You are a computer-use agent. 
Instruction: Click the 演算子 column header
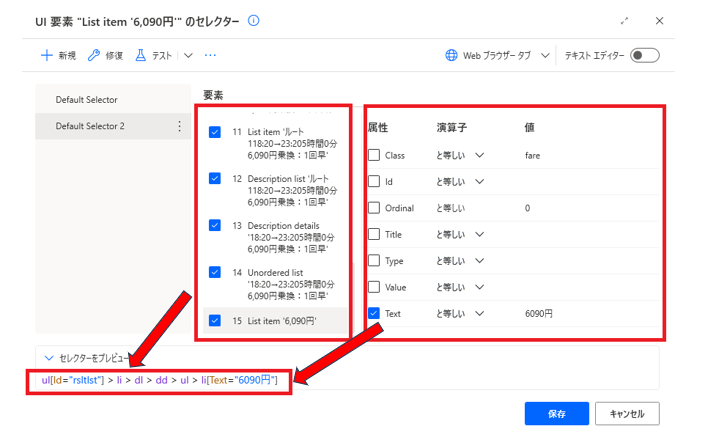[452, 128]
